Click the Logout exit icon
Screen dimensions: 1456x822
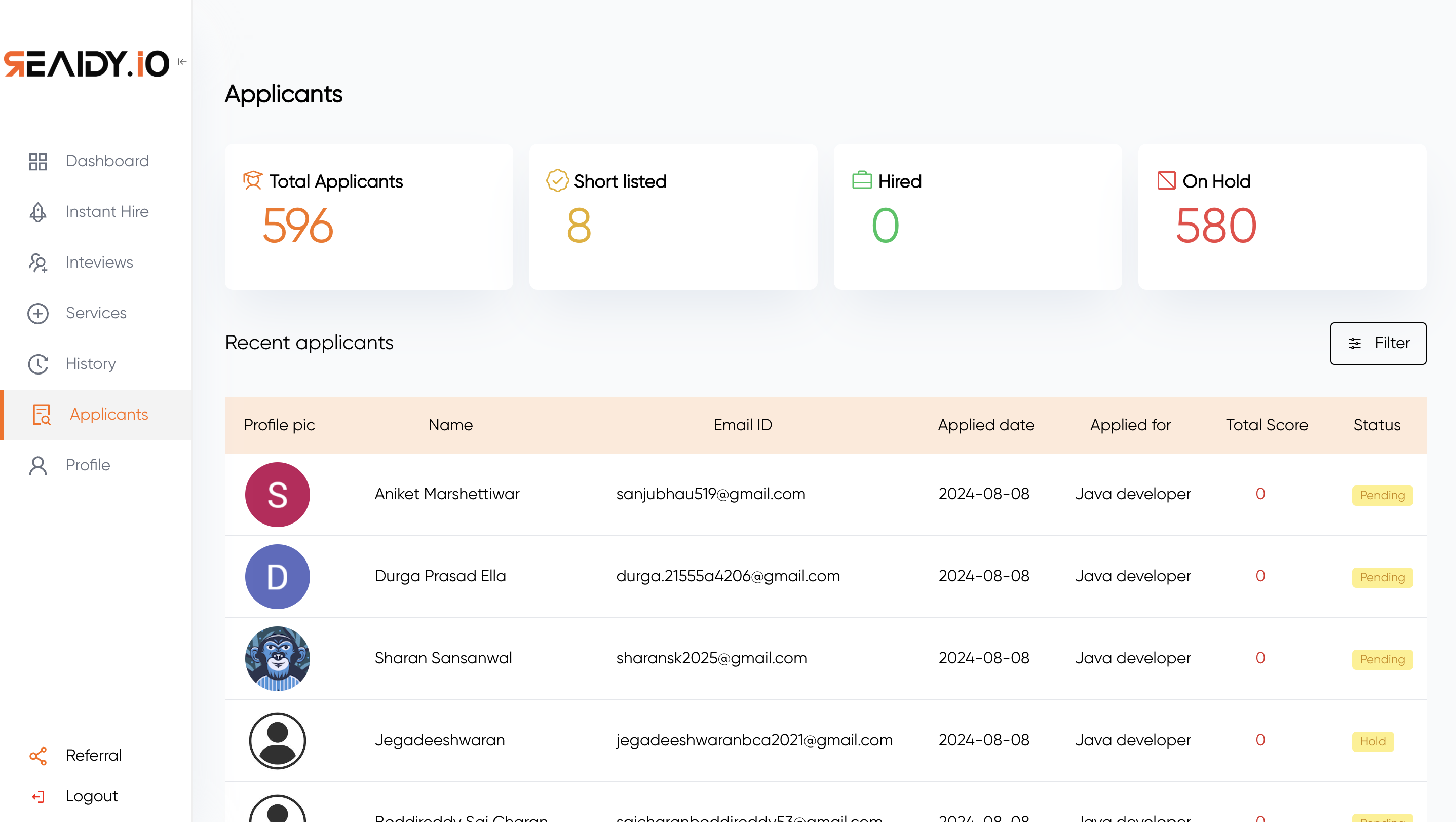[38, 797]
